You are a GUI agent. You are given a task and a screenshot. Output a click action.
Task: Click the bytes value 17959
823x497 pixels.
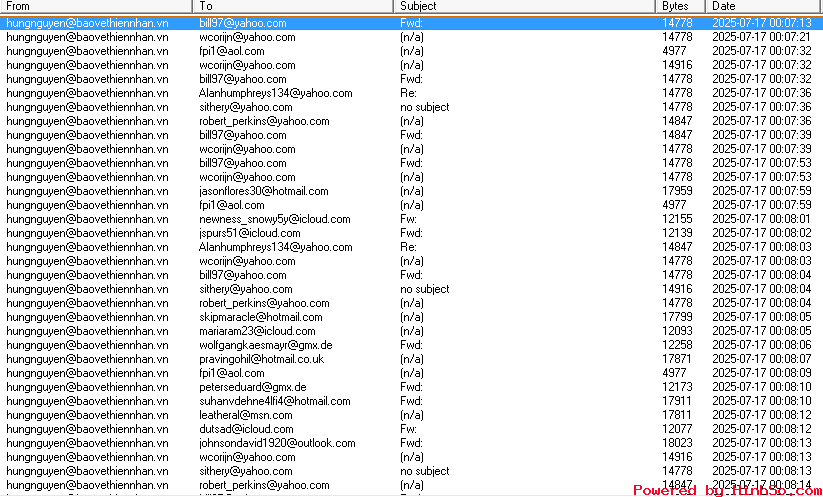[677, 191]
